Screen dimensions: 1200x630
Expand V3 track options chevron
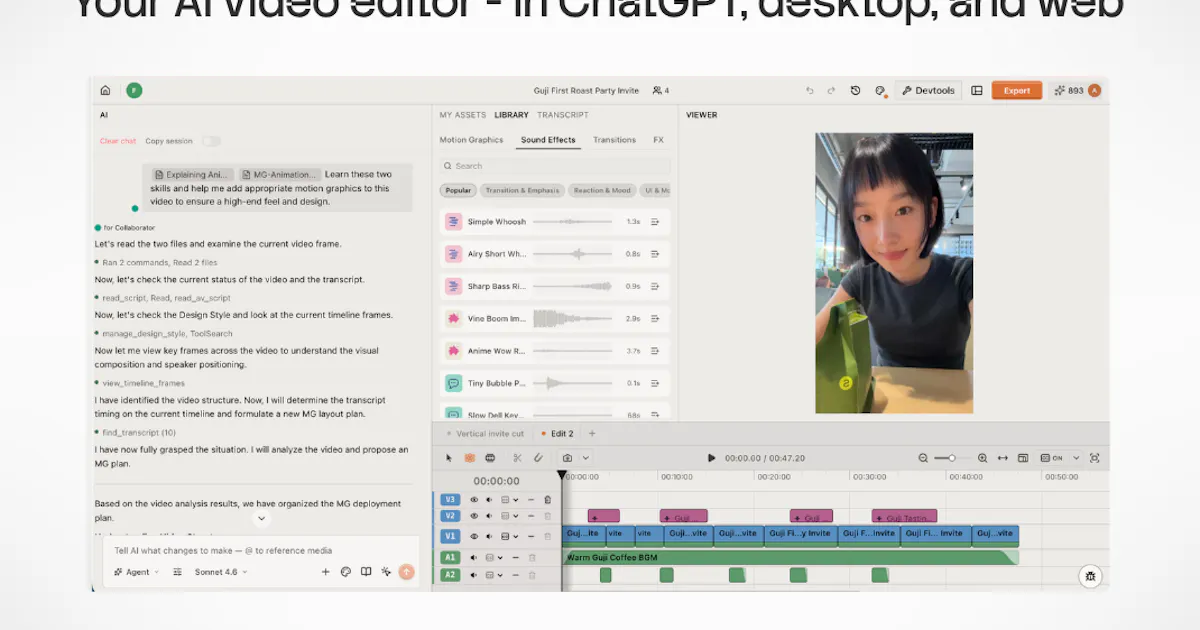[516, 500]
